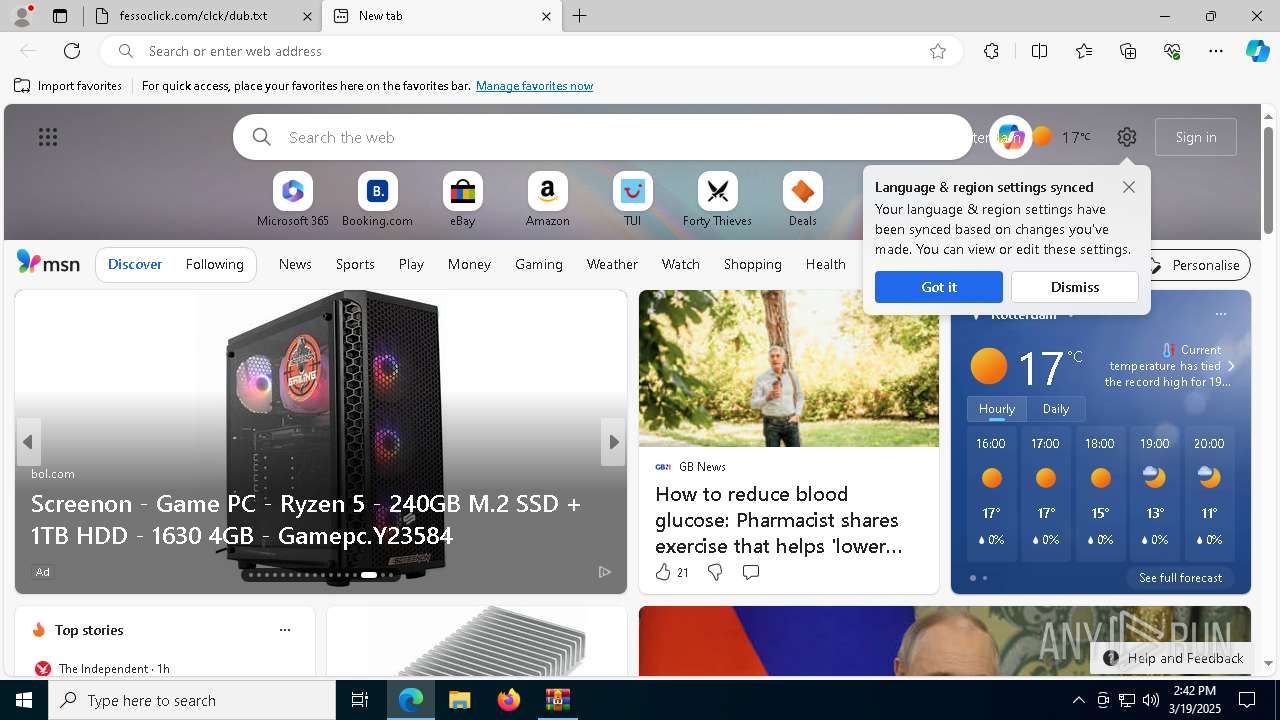Click the Sign in button
This screenshot has height=720, width=1280.
[1196, 137]
